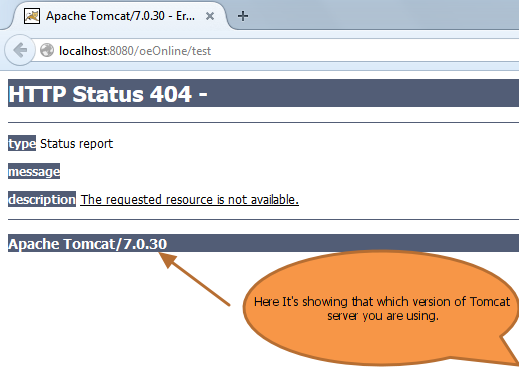Click the "description" label

42,199
